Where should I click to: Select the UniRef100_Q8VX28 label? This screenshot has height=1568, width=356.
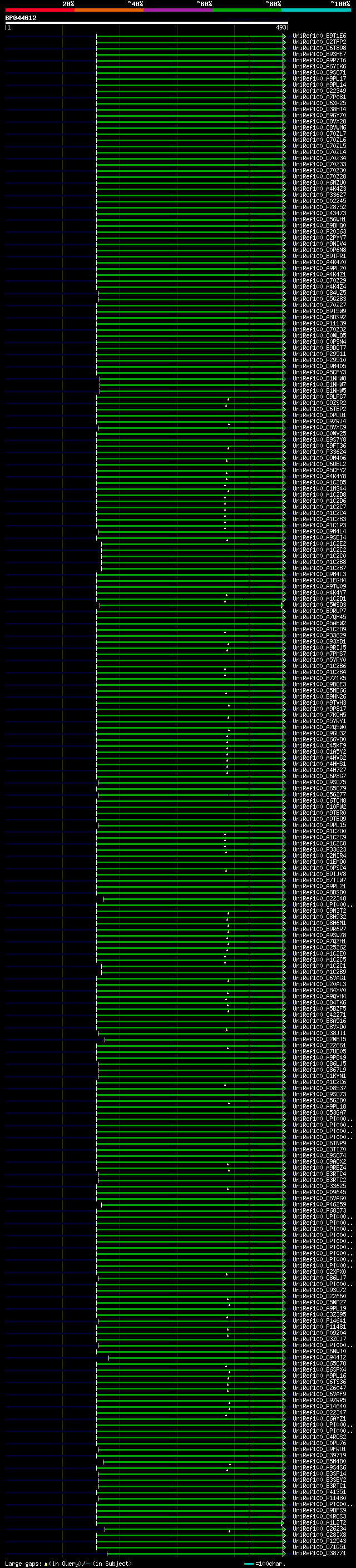coord(319,122)
